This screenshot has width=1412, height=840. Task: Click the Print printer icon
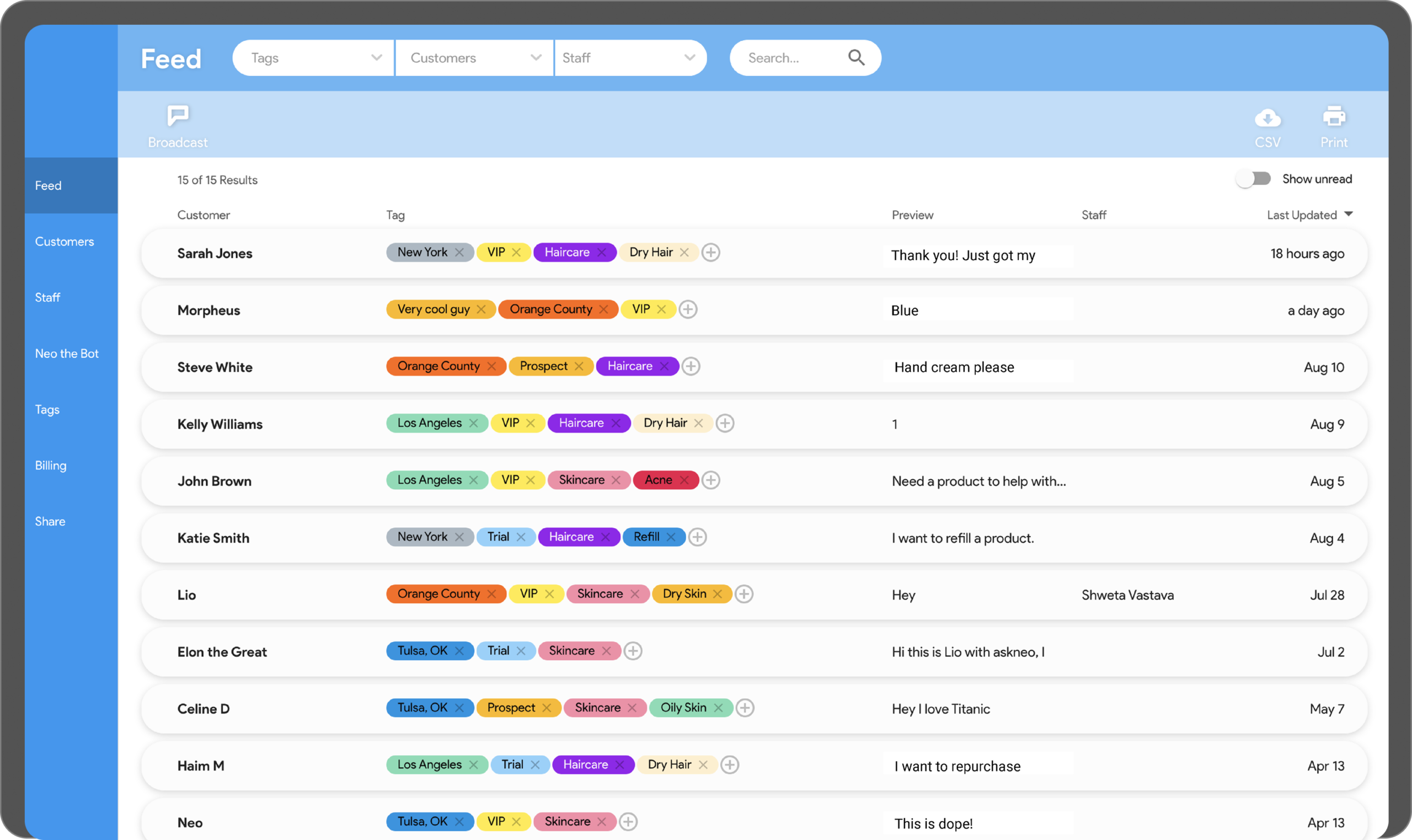coord(1333,116)
